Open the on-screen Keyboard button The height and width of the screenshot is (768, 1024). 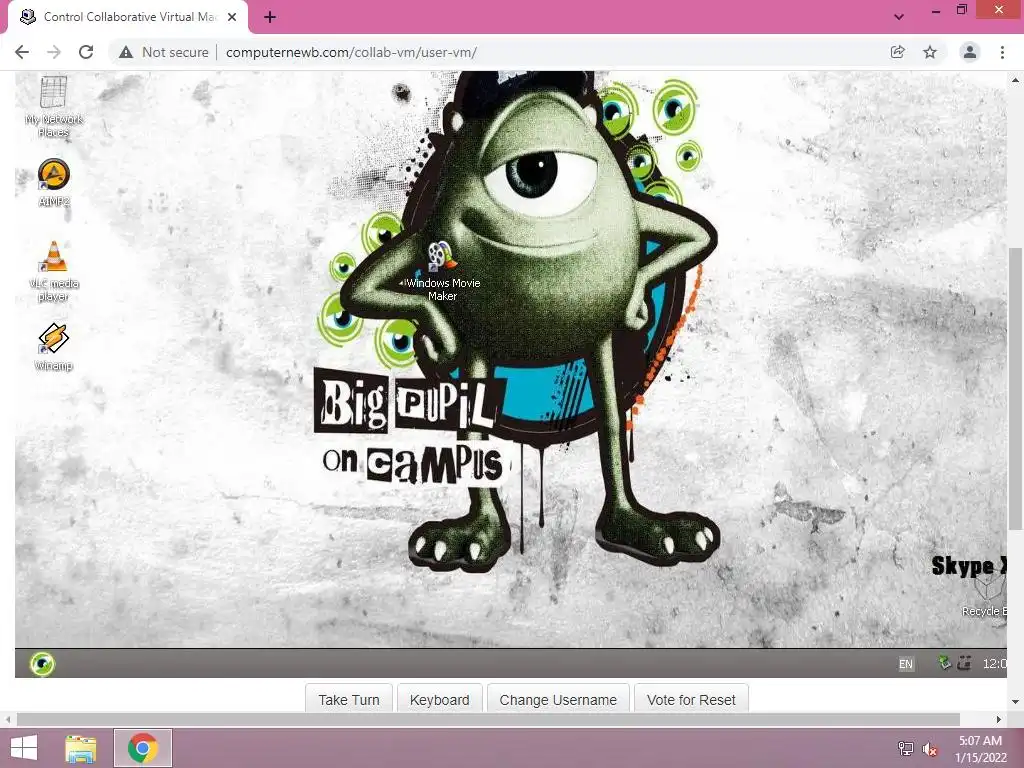pyautogui.click(x=440, y=699)
